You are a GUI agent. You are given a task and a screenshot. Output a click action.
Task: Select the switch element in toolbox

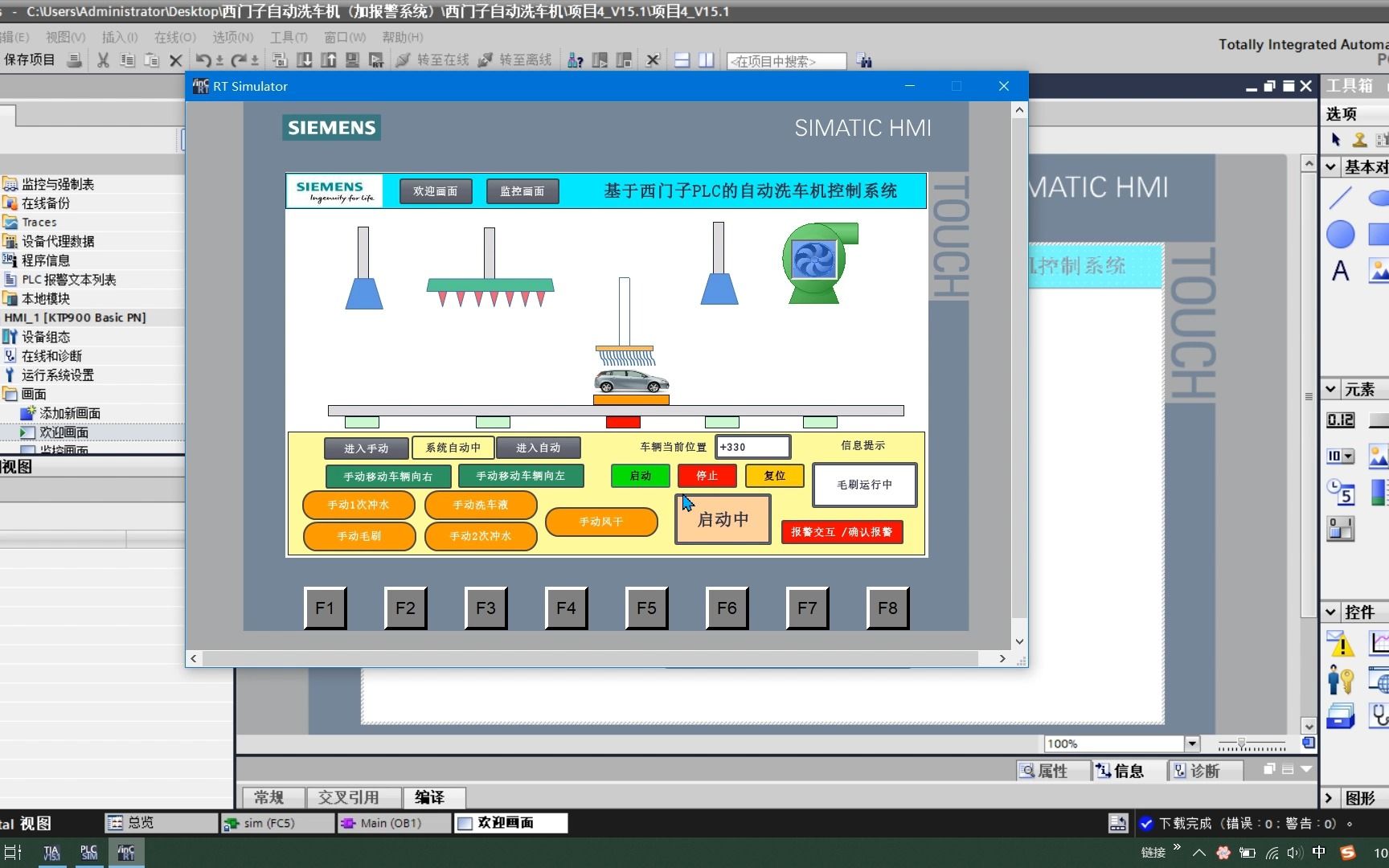1340,528
